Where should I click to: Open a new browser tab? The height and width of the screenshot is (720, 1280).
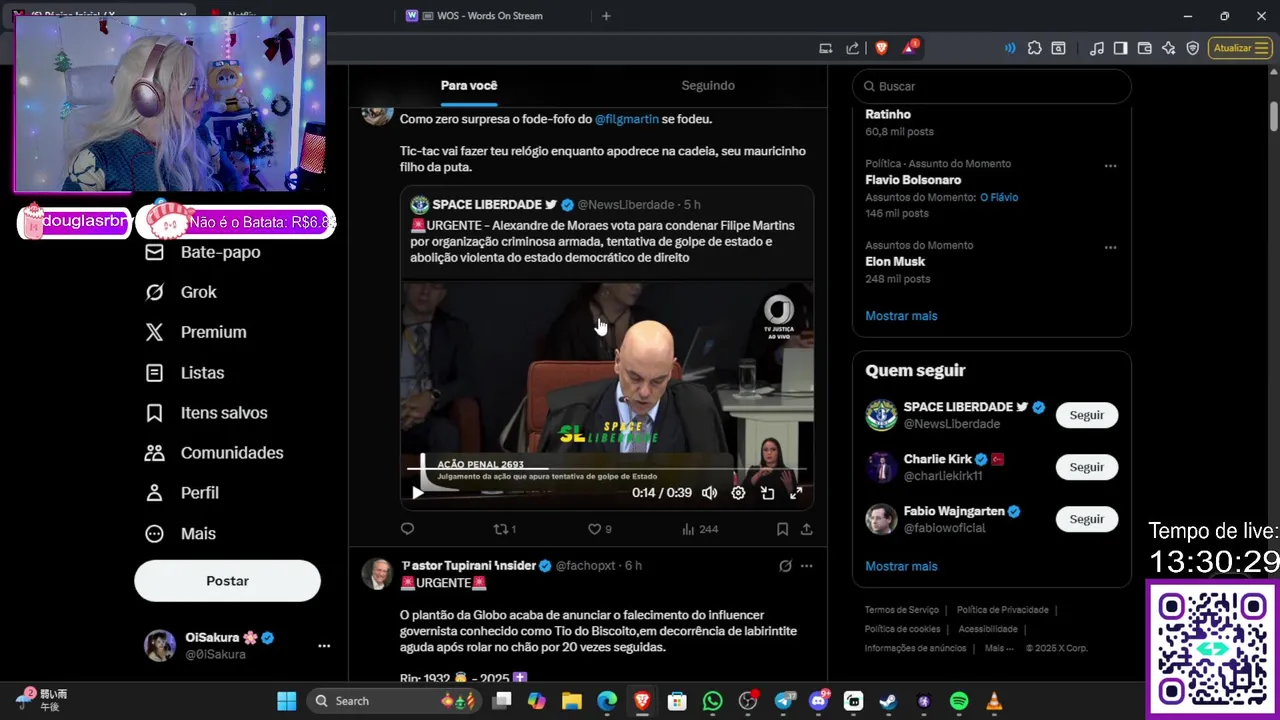[x=606, y=16]
